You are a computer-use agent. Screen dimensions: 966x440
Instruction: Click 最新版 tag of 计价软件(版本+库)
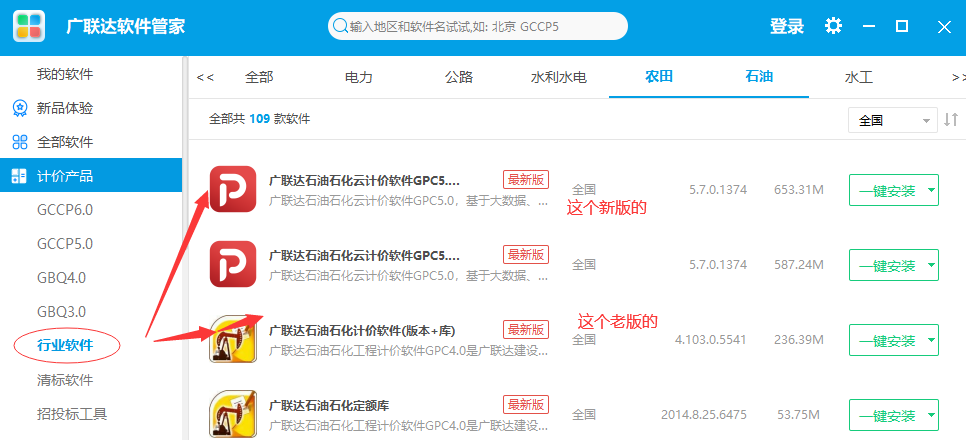(526, 329)
